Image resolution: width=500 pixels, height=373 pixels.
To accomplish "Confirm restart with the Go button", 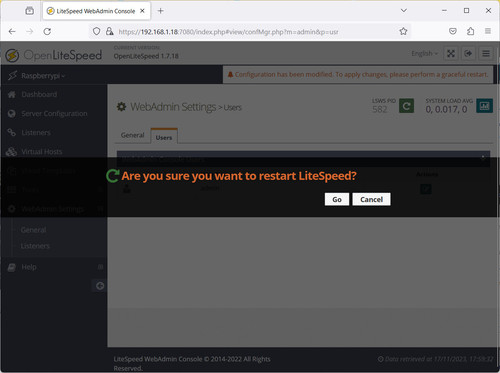I will [337, 199].
